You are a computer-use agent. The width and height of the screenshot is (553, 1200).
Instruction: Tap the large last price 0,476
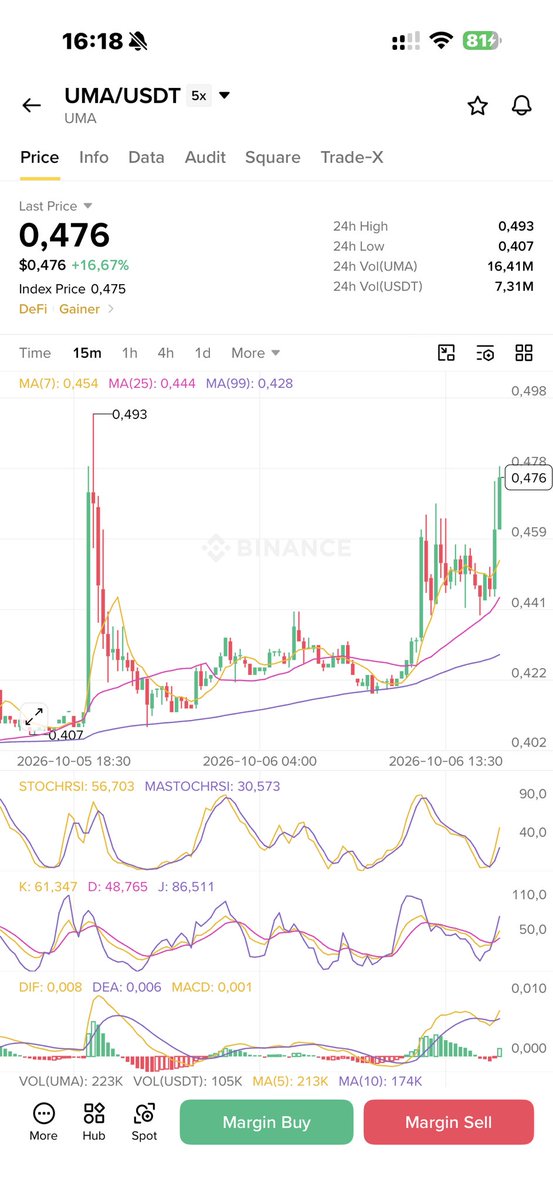point(65,235)
